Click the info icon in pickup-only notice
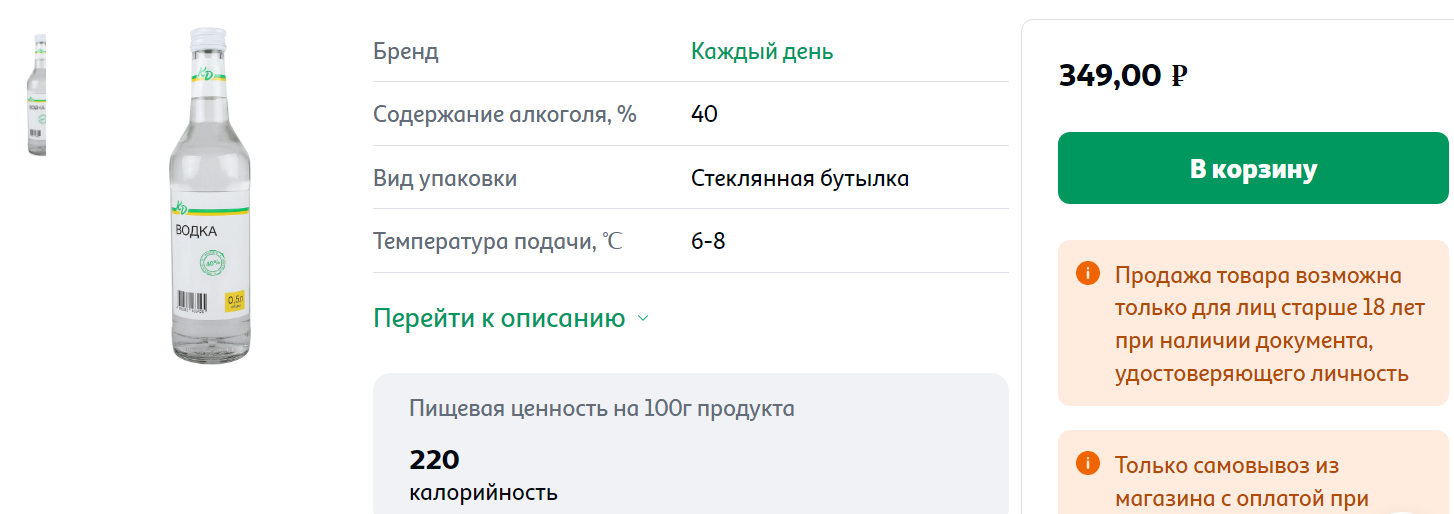Screen dimensions: 1454x514 (x=1087, y=464)
